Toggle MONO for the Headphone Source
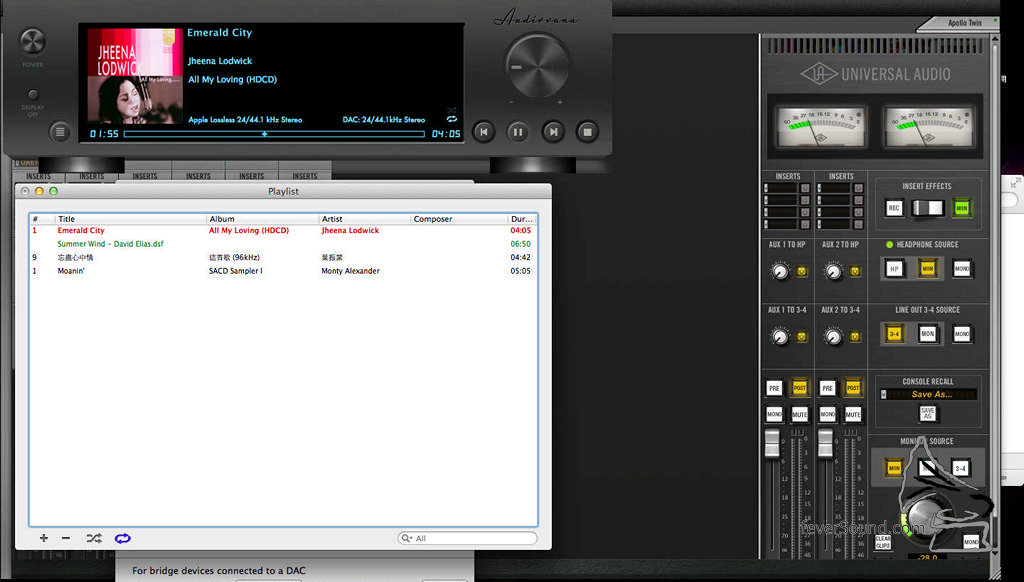 click(962, 268)
